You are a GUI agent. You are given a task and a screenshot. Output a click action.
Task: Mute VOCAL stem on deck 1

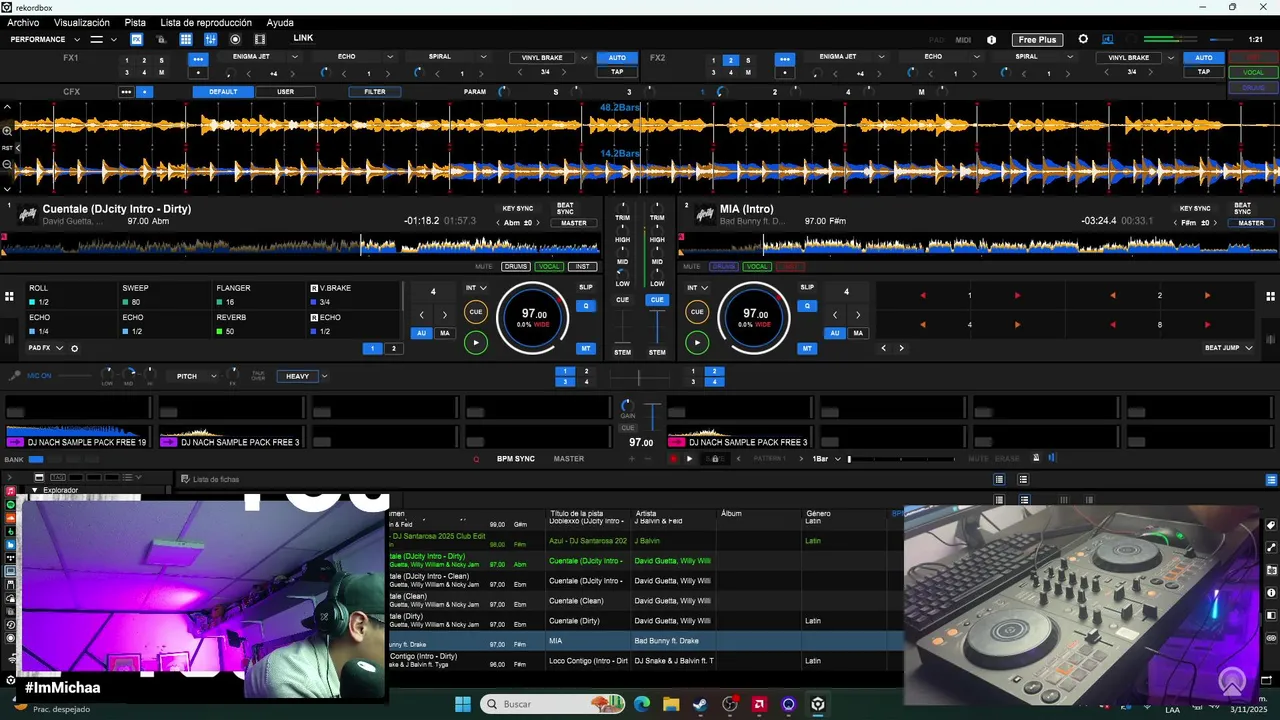(549, 267)
